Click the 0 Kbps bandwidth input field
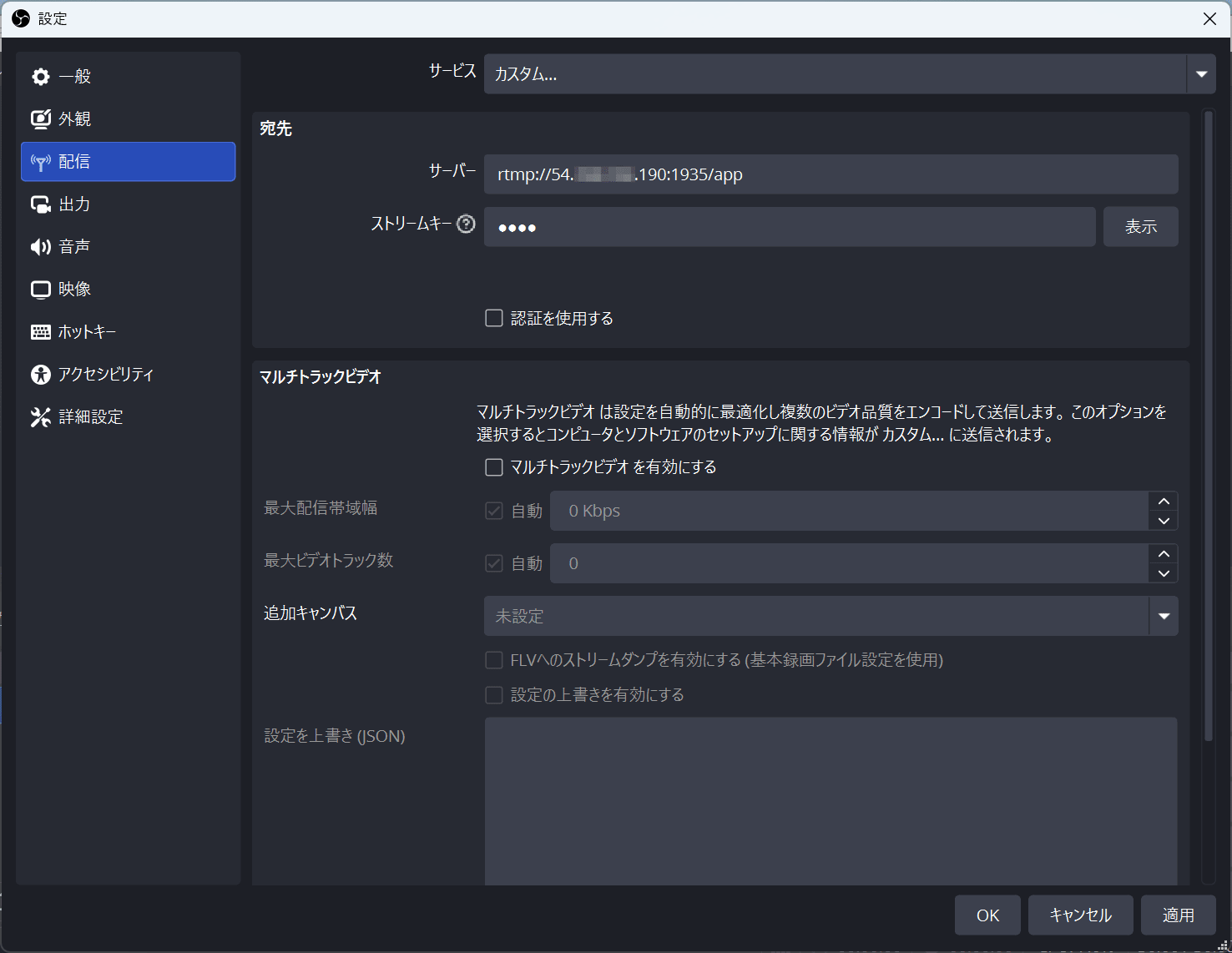Screen dimensions: 1232x953 pyautogui.click(x=850, y=511)
